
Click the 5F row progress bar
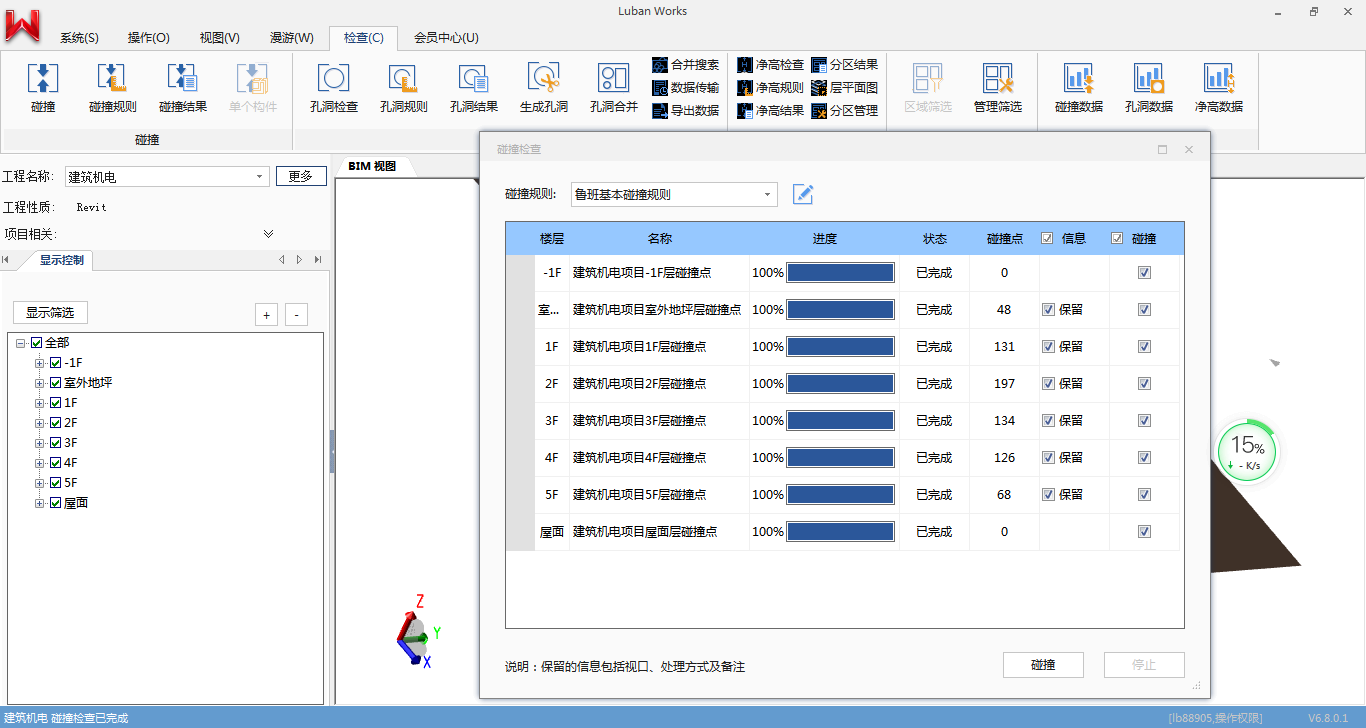pos(840,495)
